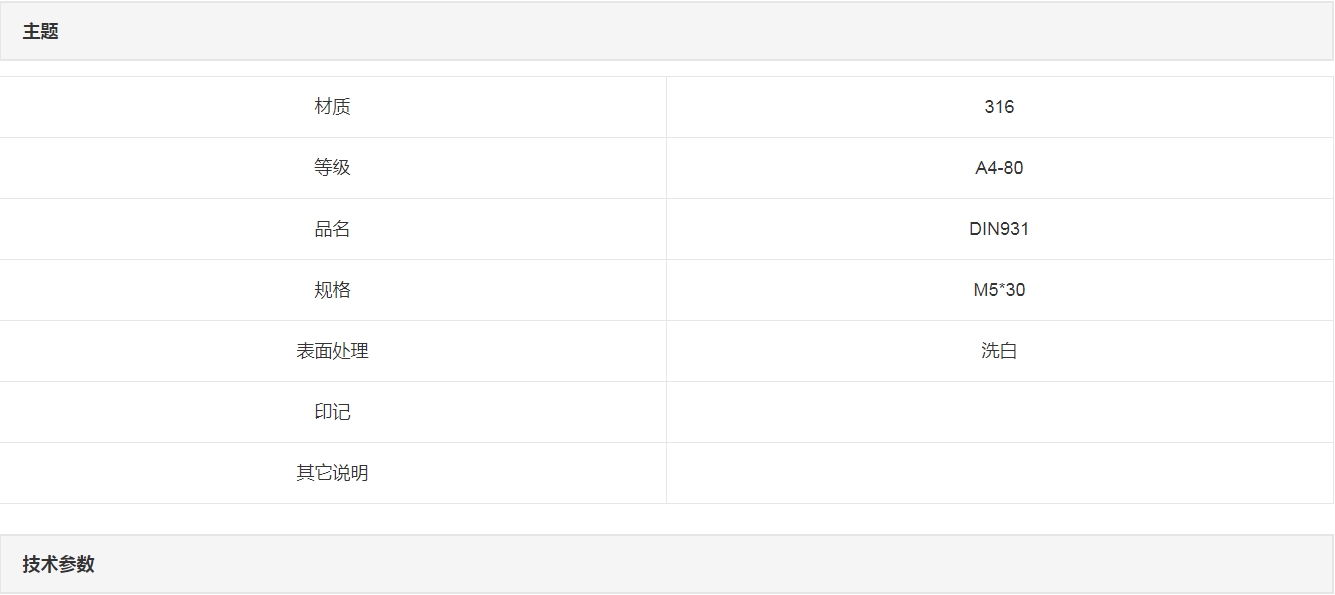1335x595 pixels.
Task: Click the 材质 label cell
Action: click(332, 107)
